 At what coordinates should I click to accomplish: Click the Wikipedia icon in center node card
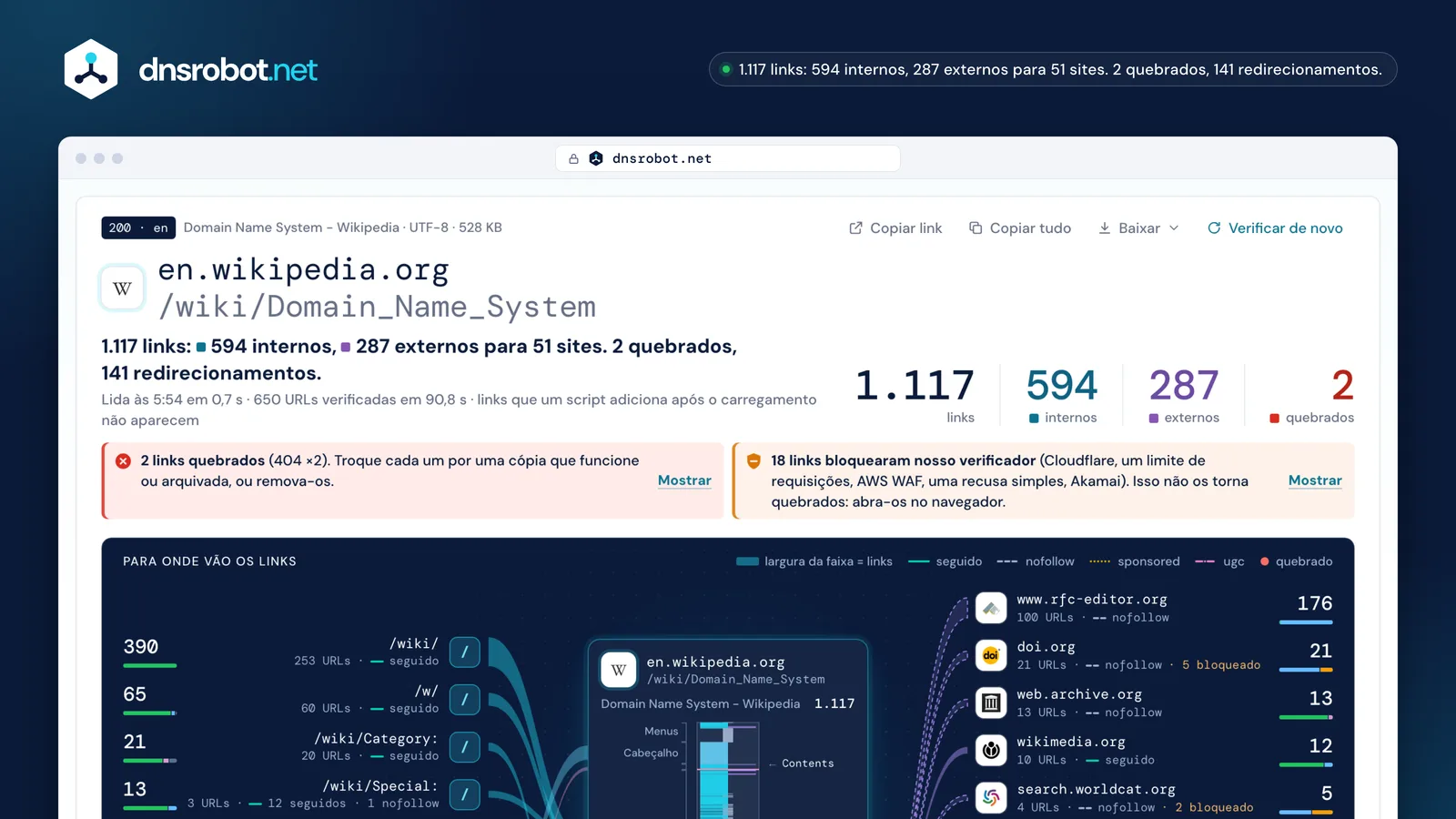pyautogui.click(x=619, y=670)
